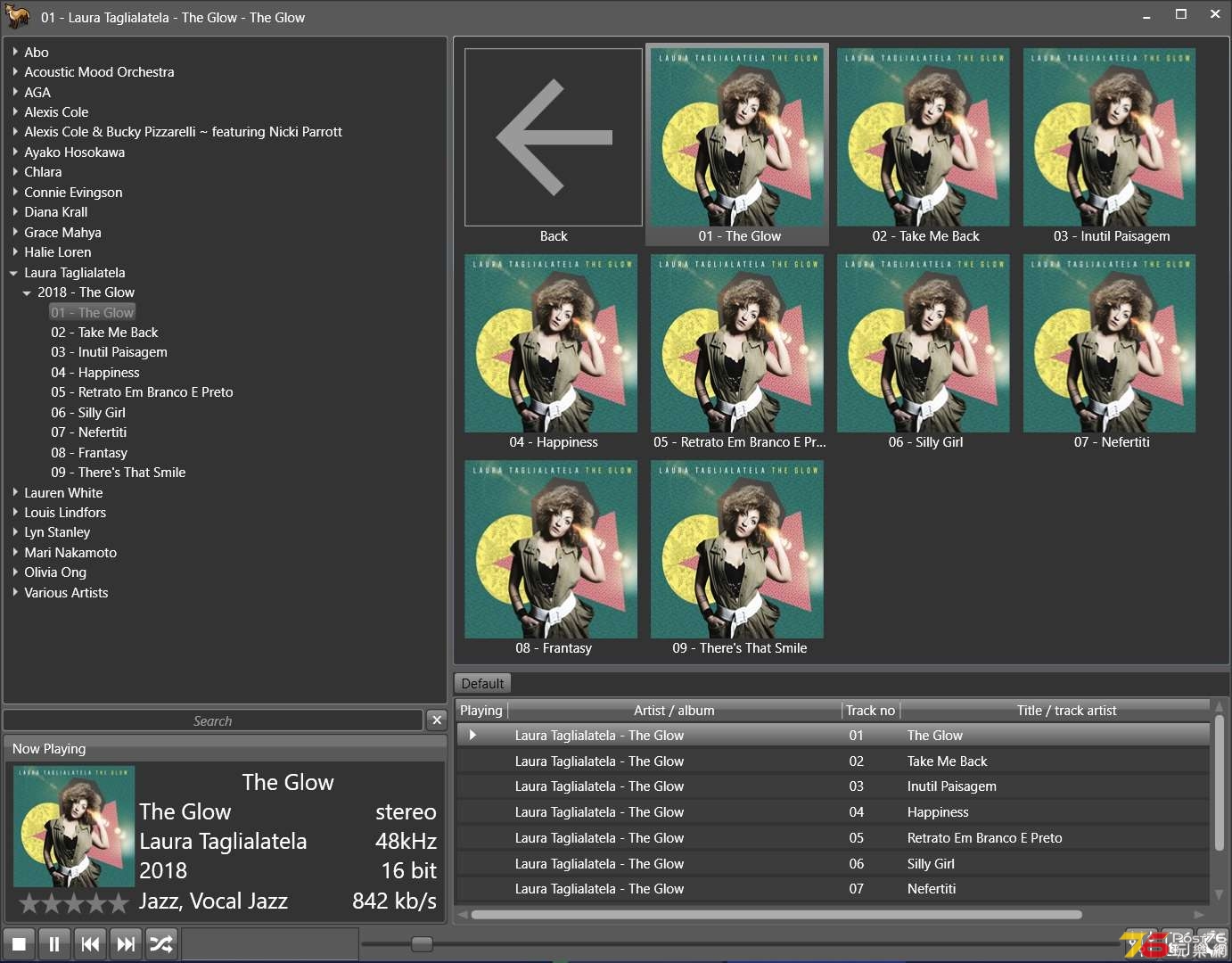Open the 04 - Happiness thumbnail
This screenshot has width=1232, height=963.
click(x=551, y=343)
